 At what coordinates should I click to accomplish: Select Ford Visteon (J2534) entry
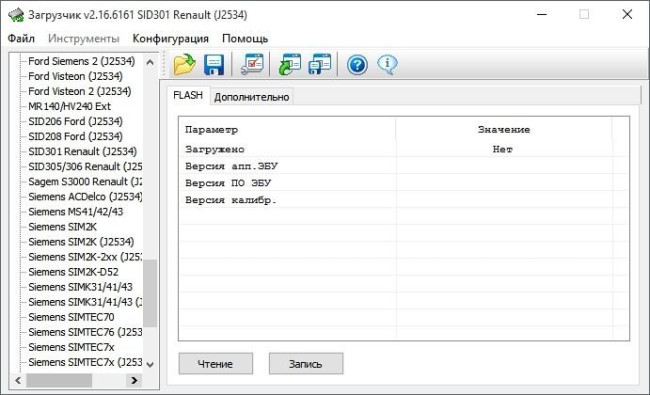[x=75, y=76]
